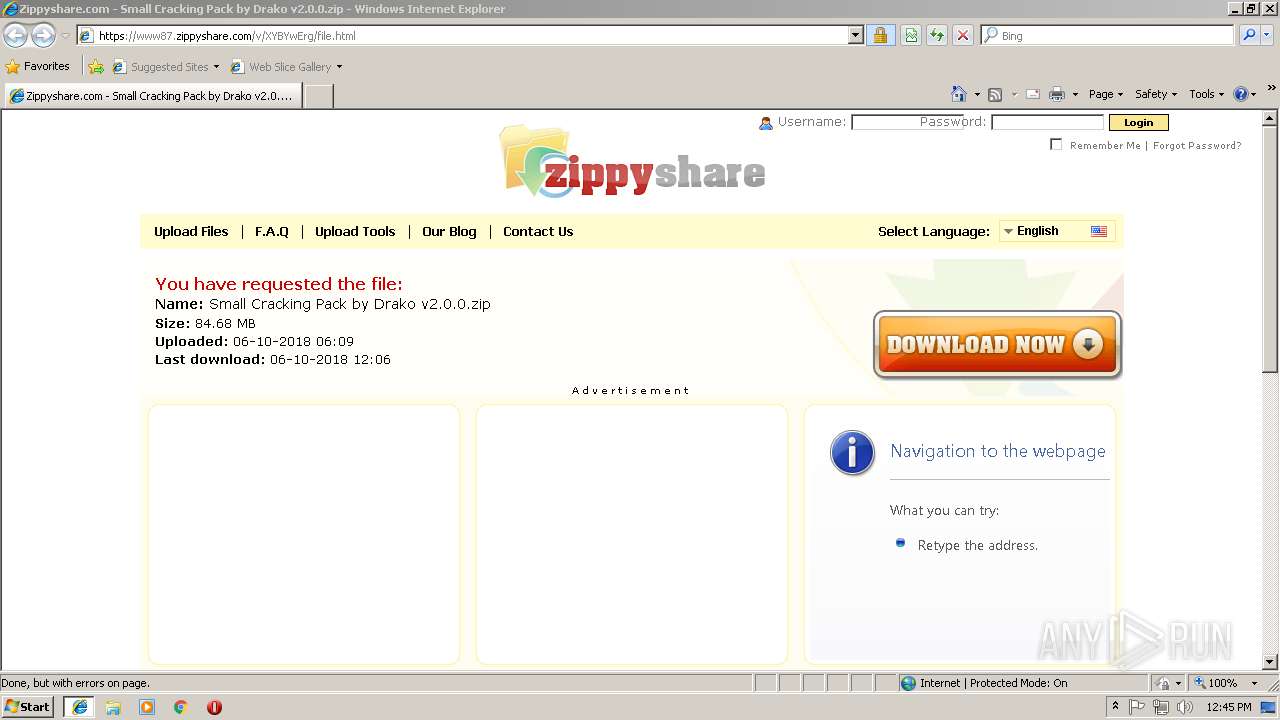This screenshot has width=1280, height=720.
Task: Open the Safety menu
Action: click(1156, 94)
